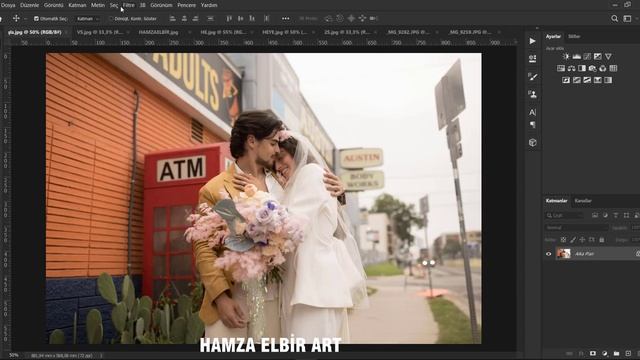Open the workspace switcher dropdown icon
640x360 pixels.
coord(627,18)
